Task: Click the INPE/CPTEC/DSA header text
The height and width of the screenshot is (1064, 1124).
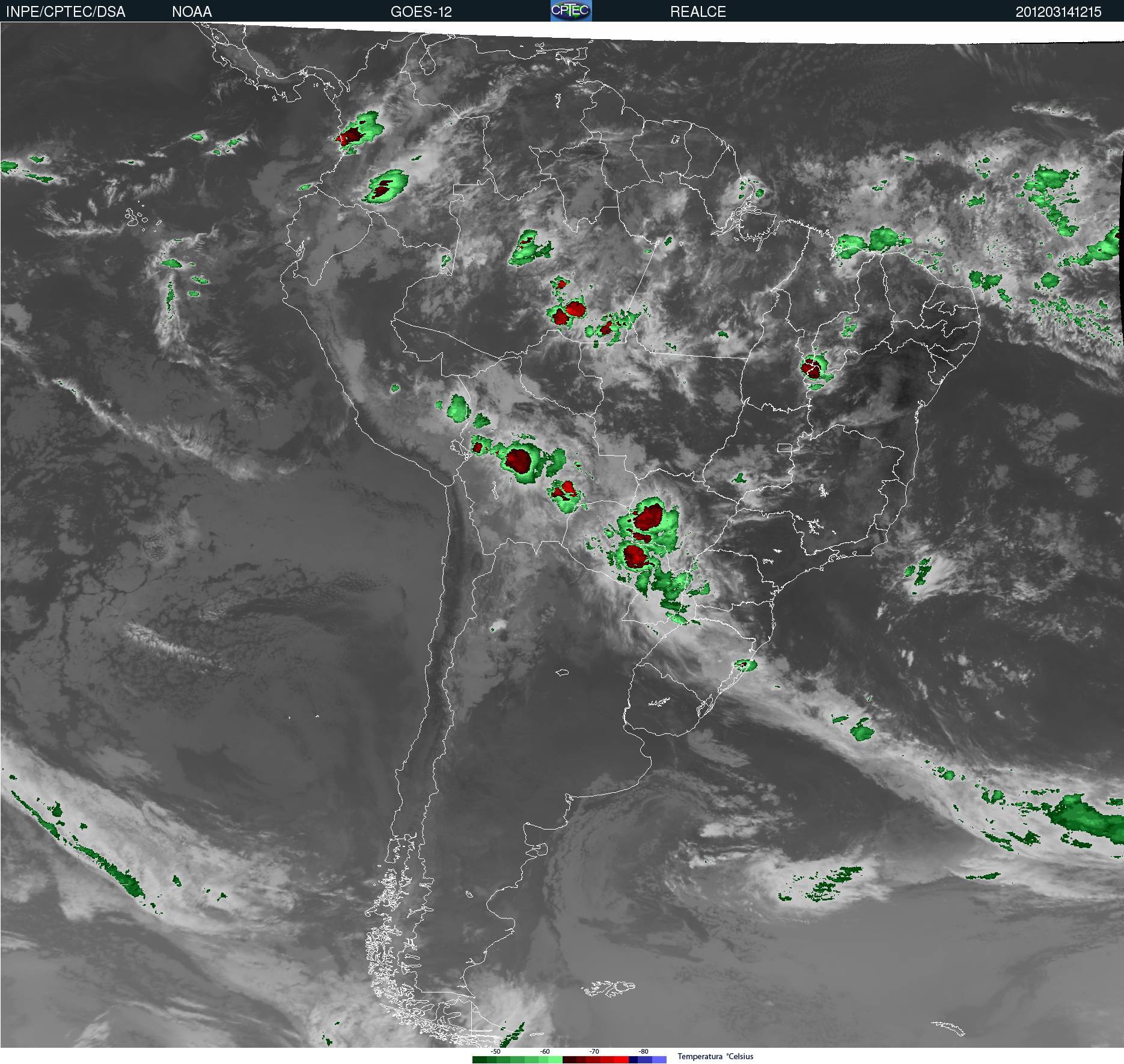Action: (66, 12)
